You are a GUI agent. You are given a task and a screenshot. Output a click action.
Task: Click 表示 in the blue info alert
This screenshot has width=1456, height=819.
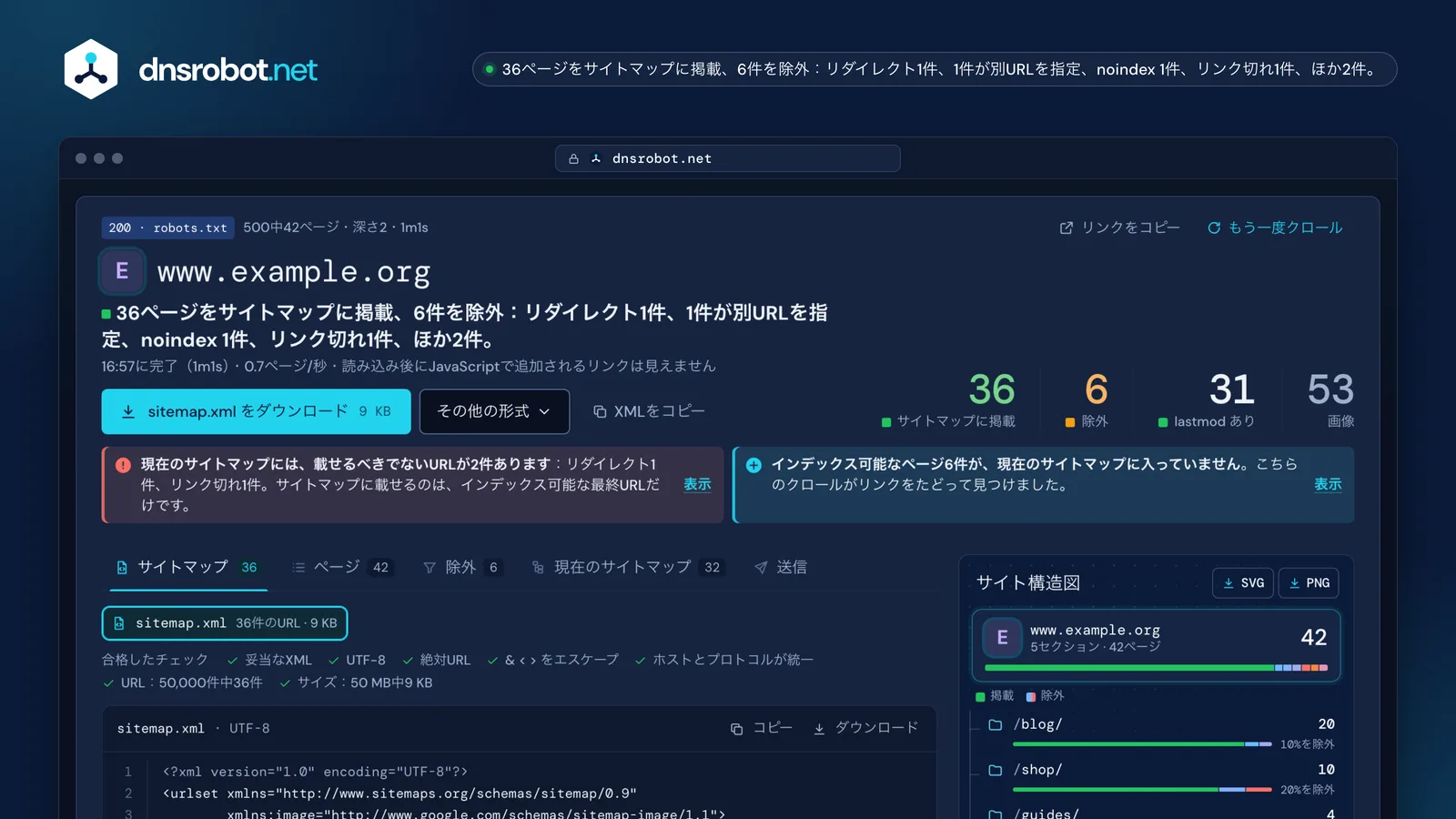pyautogui.click(x=1328, y=484)
